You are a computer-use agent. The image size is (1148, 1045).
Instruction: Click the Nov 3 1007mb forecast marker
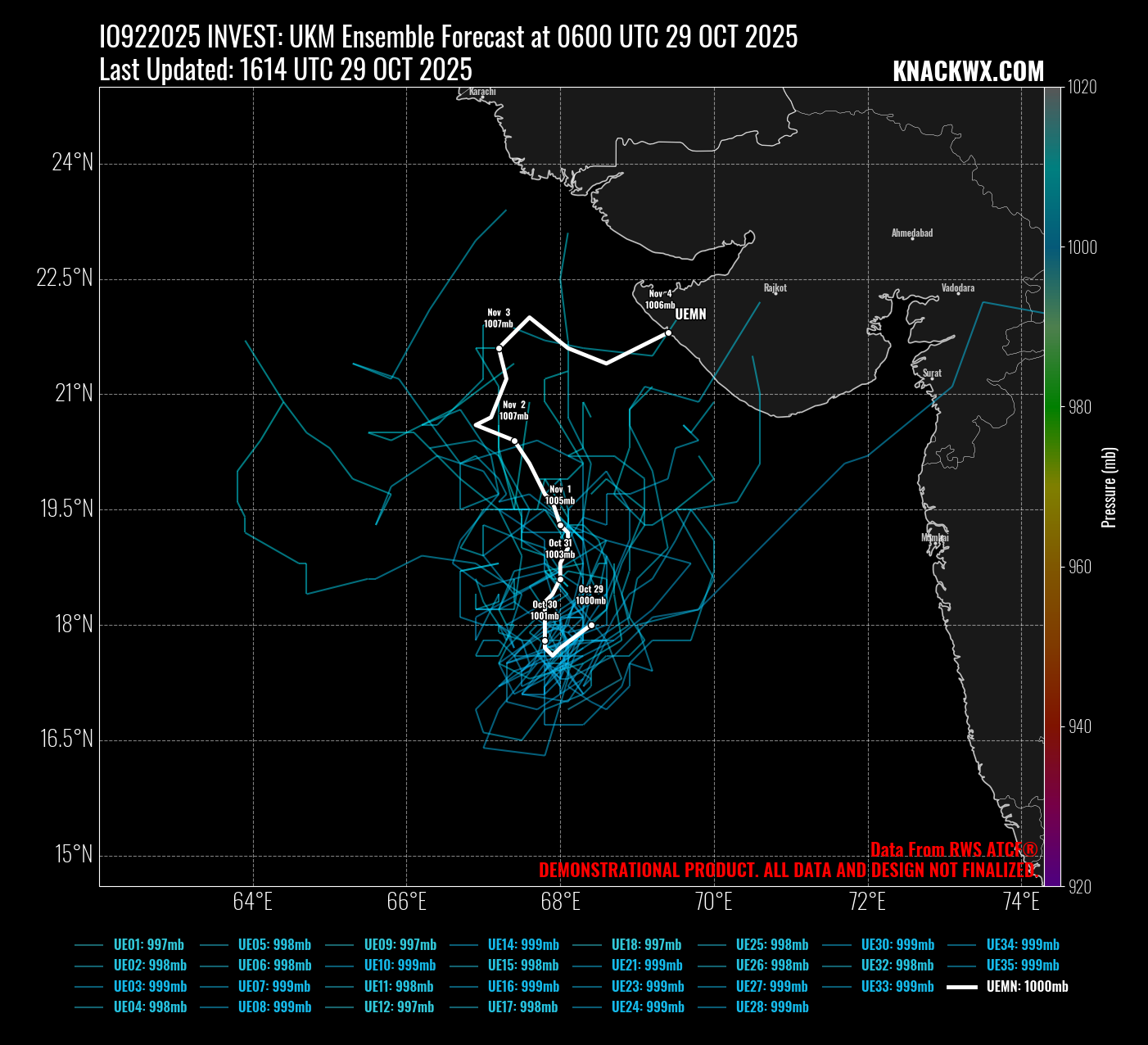coord(499,348)
